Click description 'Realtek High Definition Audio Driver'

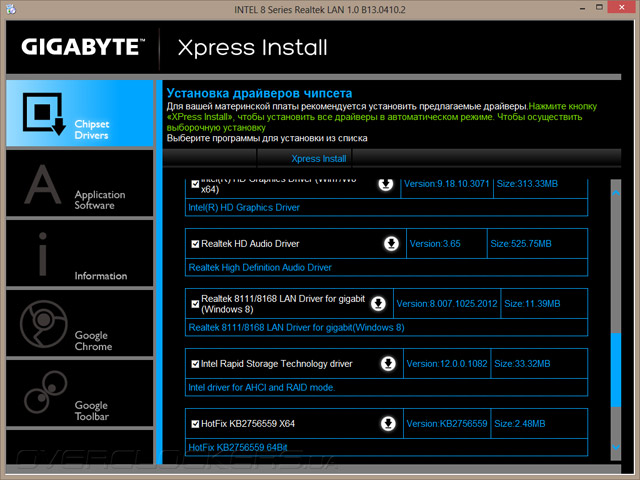(260, 267)
